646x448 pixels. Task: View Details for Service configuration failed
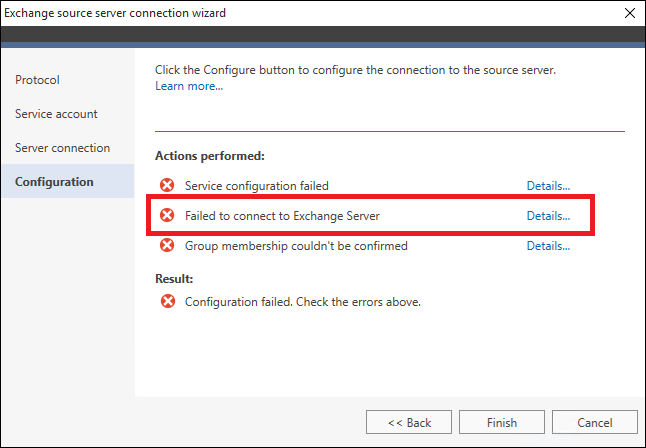point(548,186)
